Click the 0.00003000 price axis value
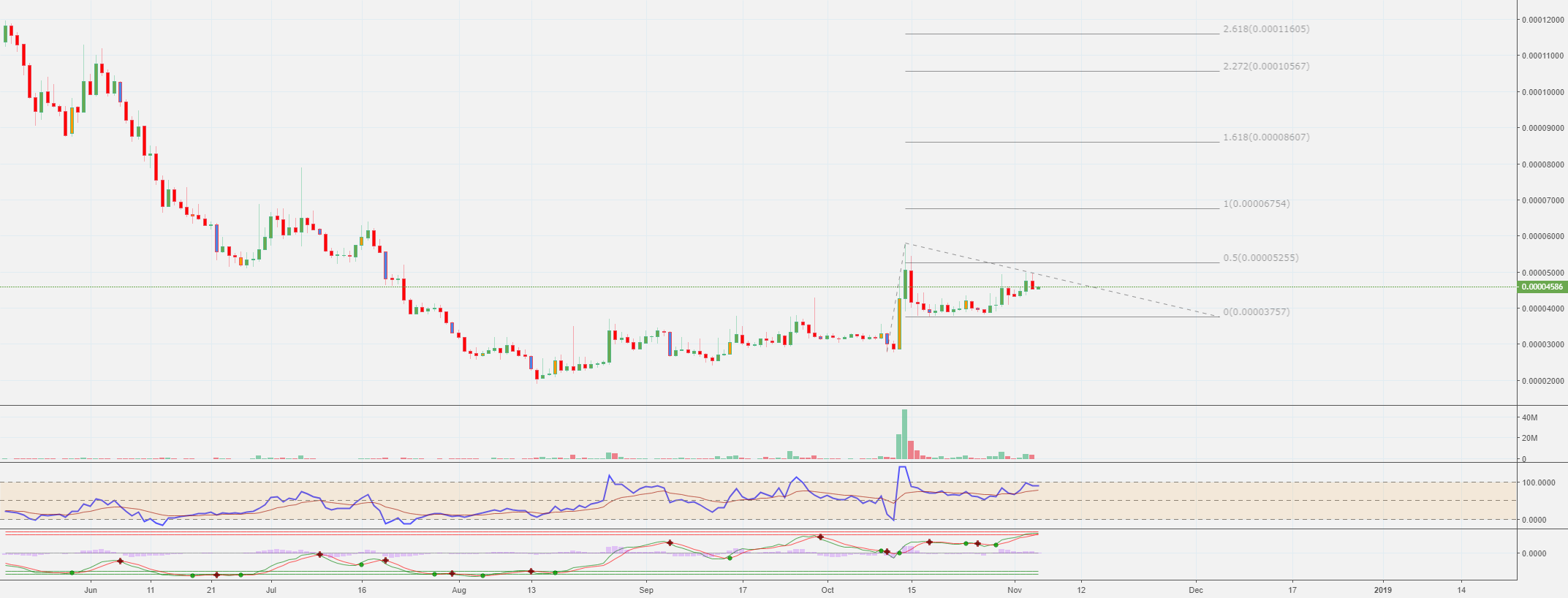The width and height of the screenshot is (1568, 598). point(1542,344)
